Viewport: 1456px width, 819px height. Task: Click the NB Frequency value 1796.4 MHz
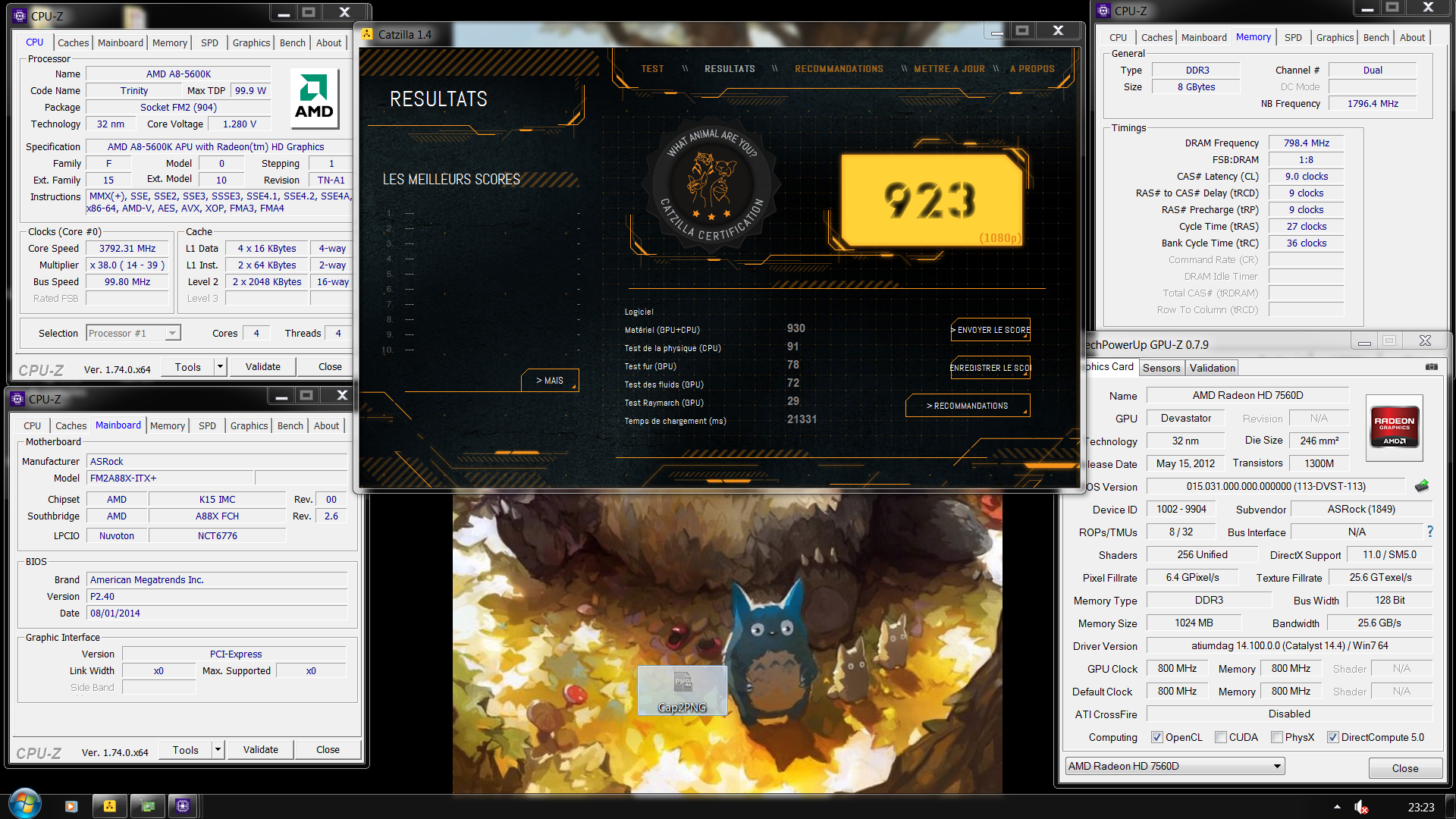point(1373,103)
